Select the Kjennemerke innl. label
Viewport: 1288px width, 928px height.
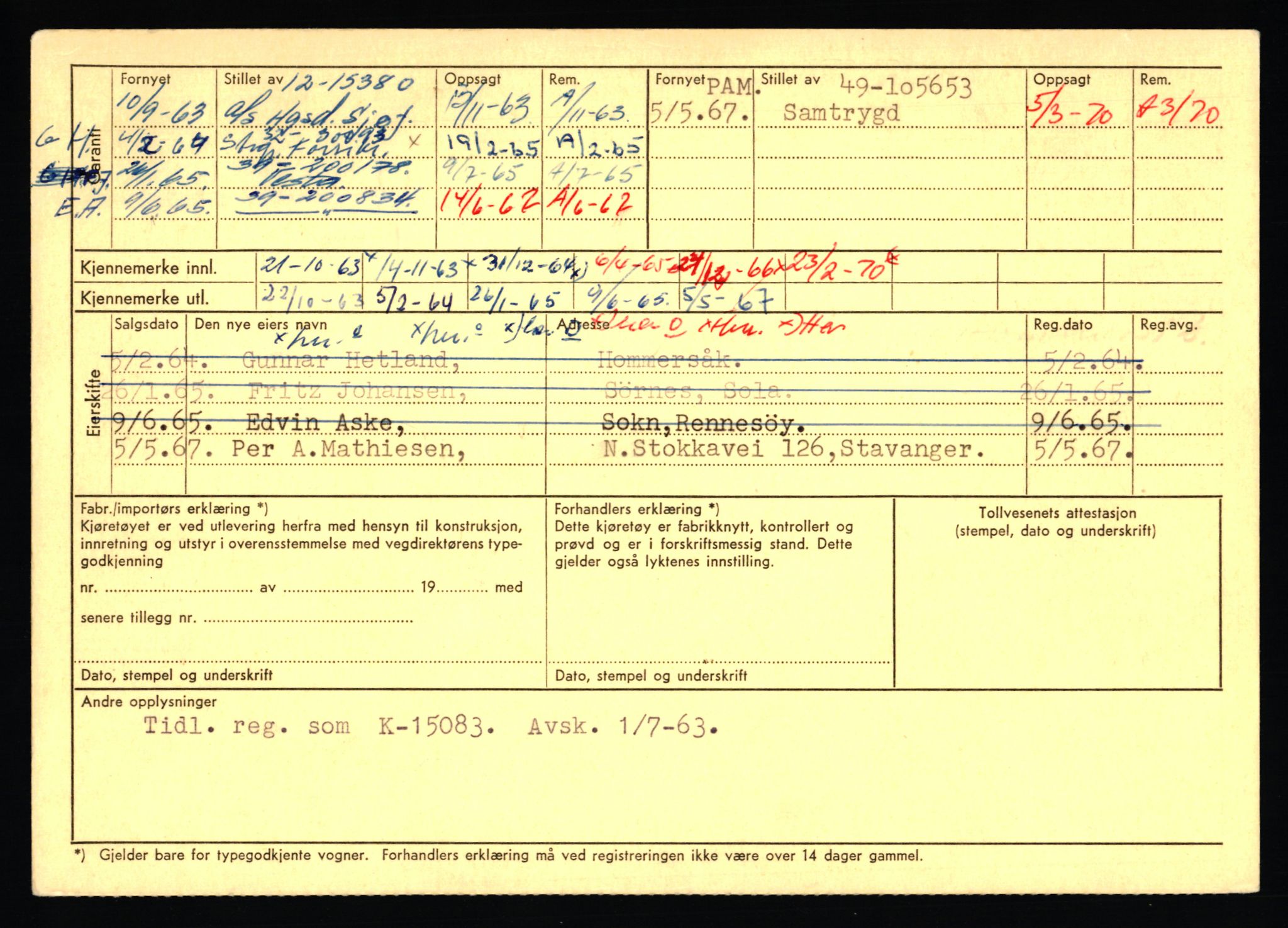[x=149, y=268]
